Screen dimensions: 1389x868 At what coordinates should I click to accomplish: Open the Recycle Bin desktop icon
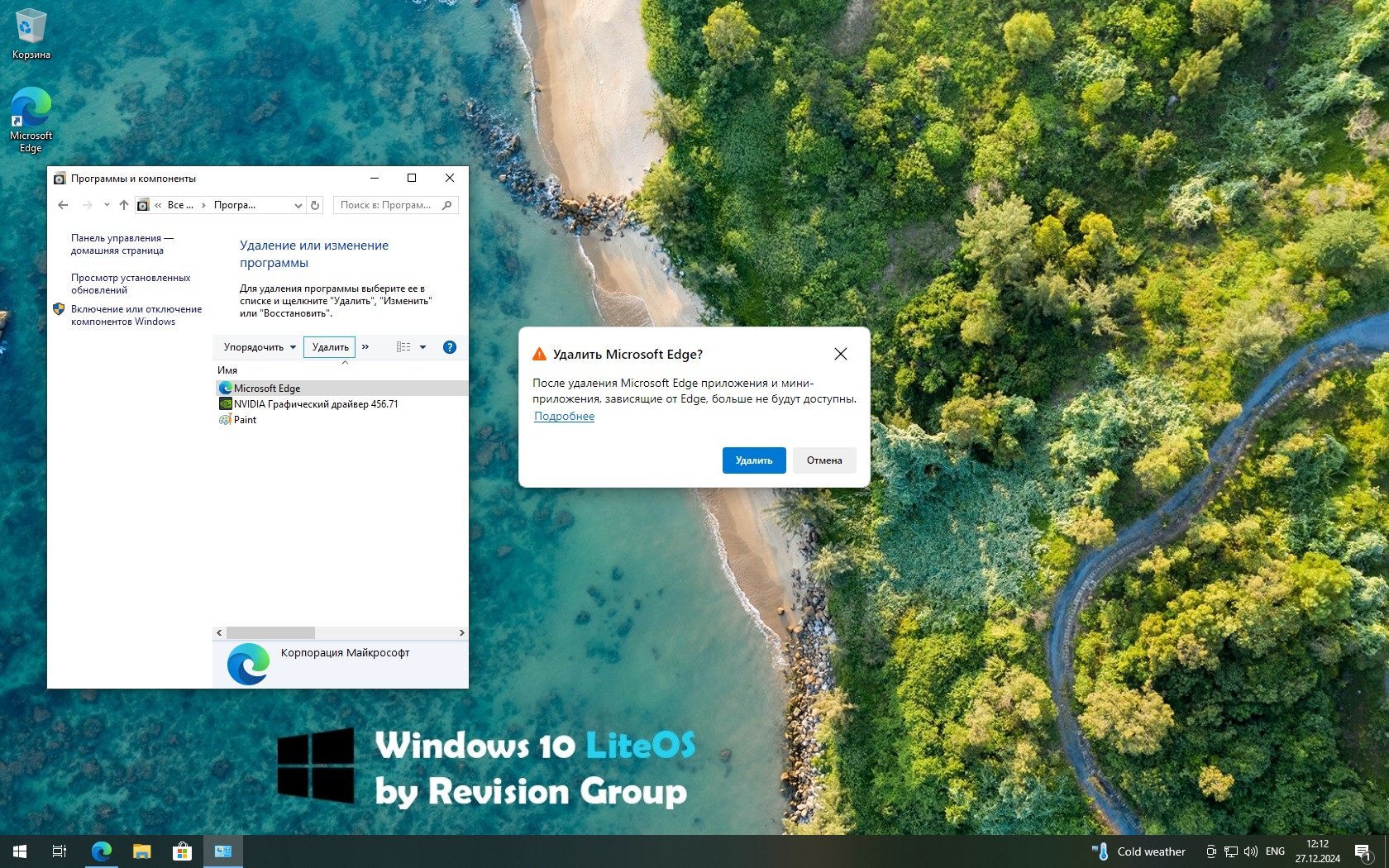click(31, 33)
